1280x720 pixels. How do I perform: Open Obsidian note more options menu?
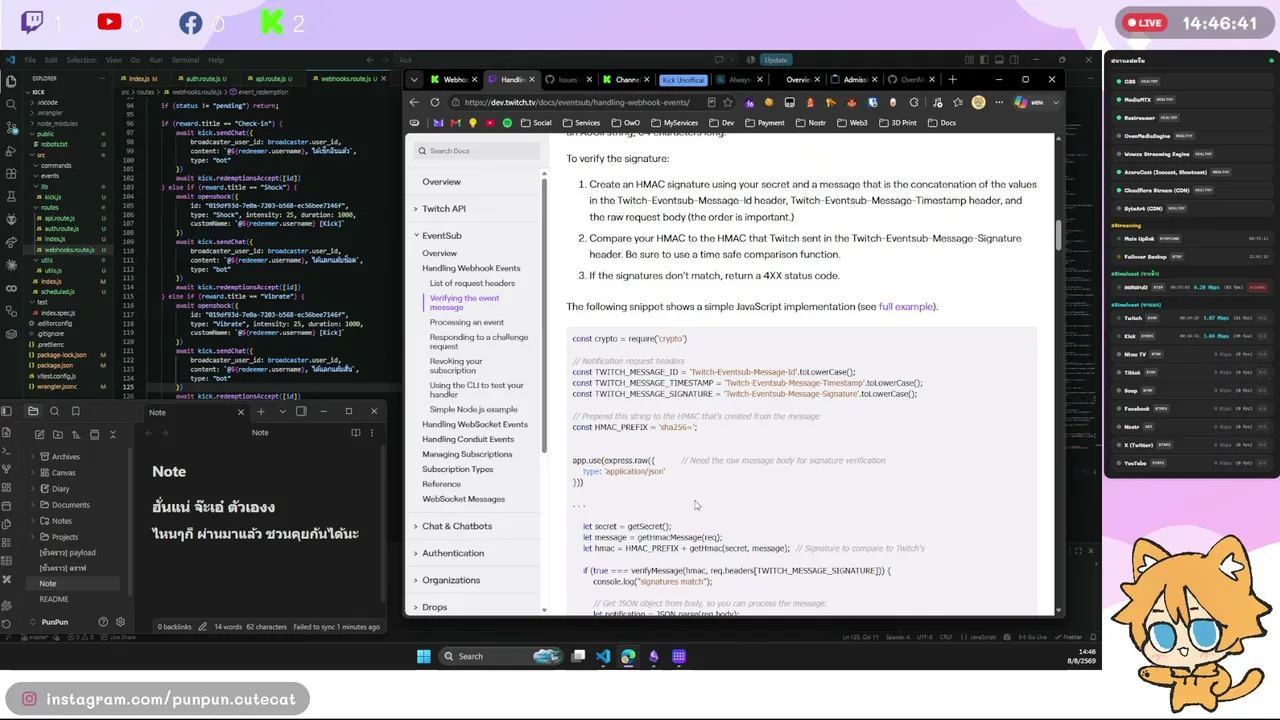click(372, 433)
